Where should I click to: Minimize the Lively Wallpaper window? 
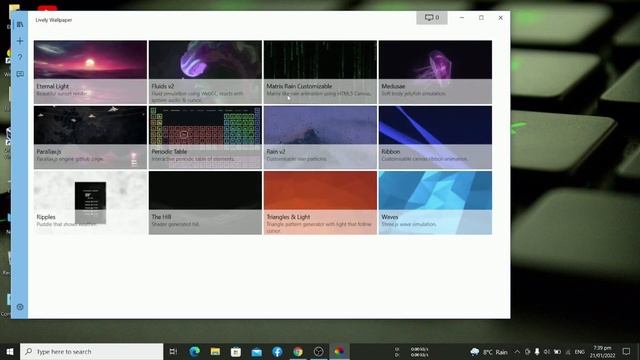point(462,18)
